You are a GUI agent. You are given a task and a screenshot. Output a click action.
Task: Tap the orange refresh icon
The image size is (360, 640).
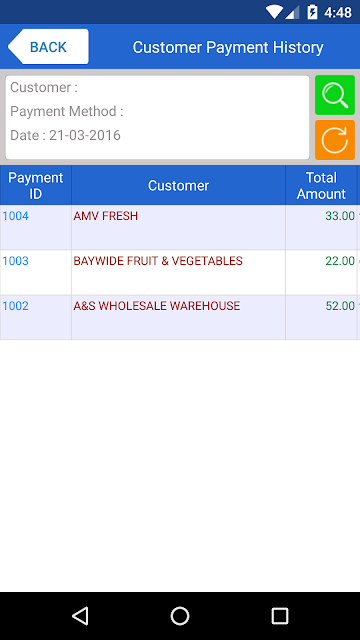[x=335, y=140]
